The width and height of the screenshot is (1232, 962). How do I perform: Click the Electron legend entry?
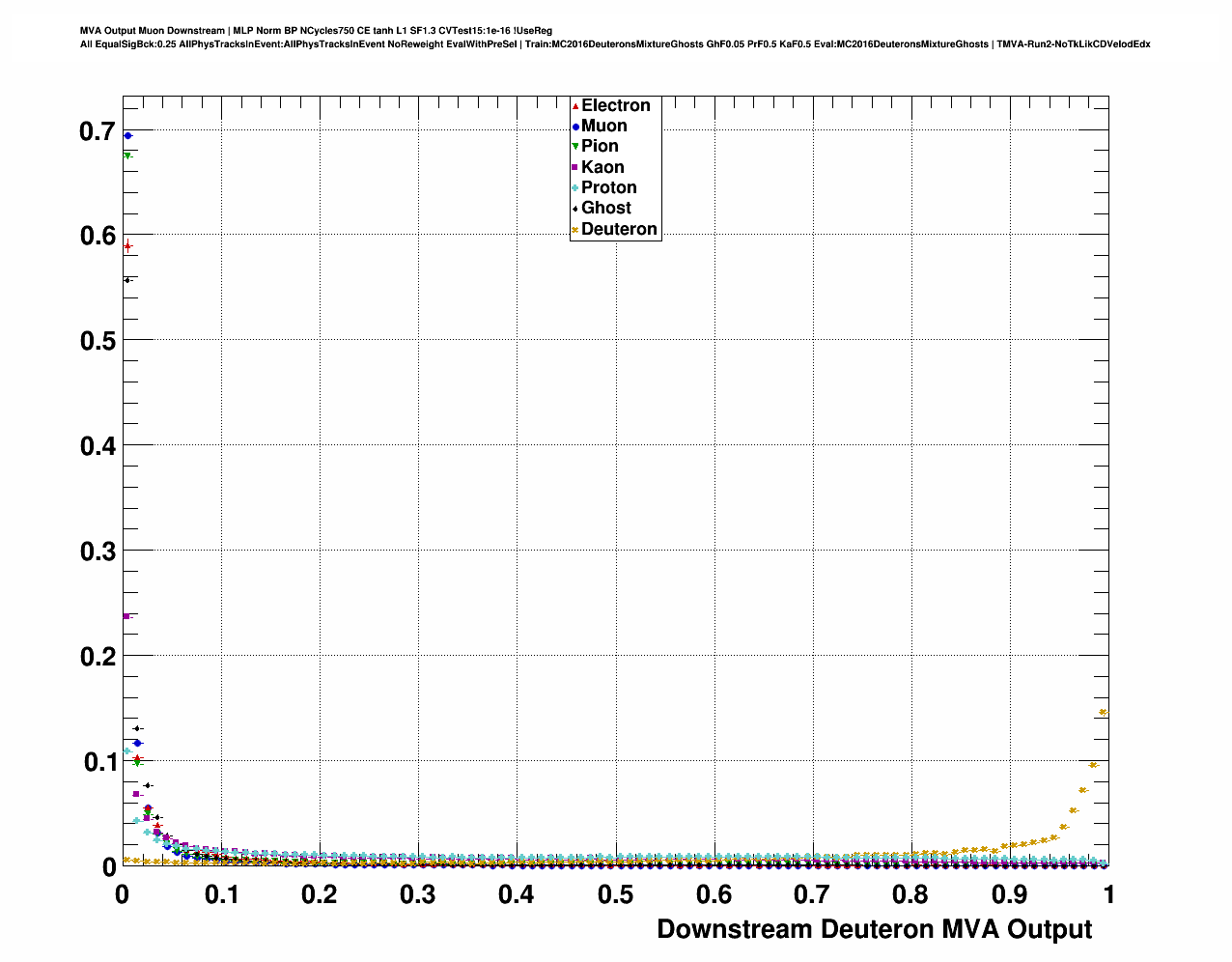coord(615,105)
